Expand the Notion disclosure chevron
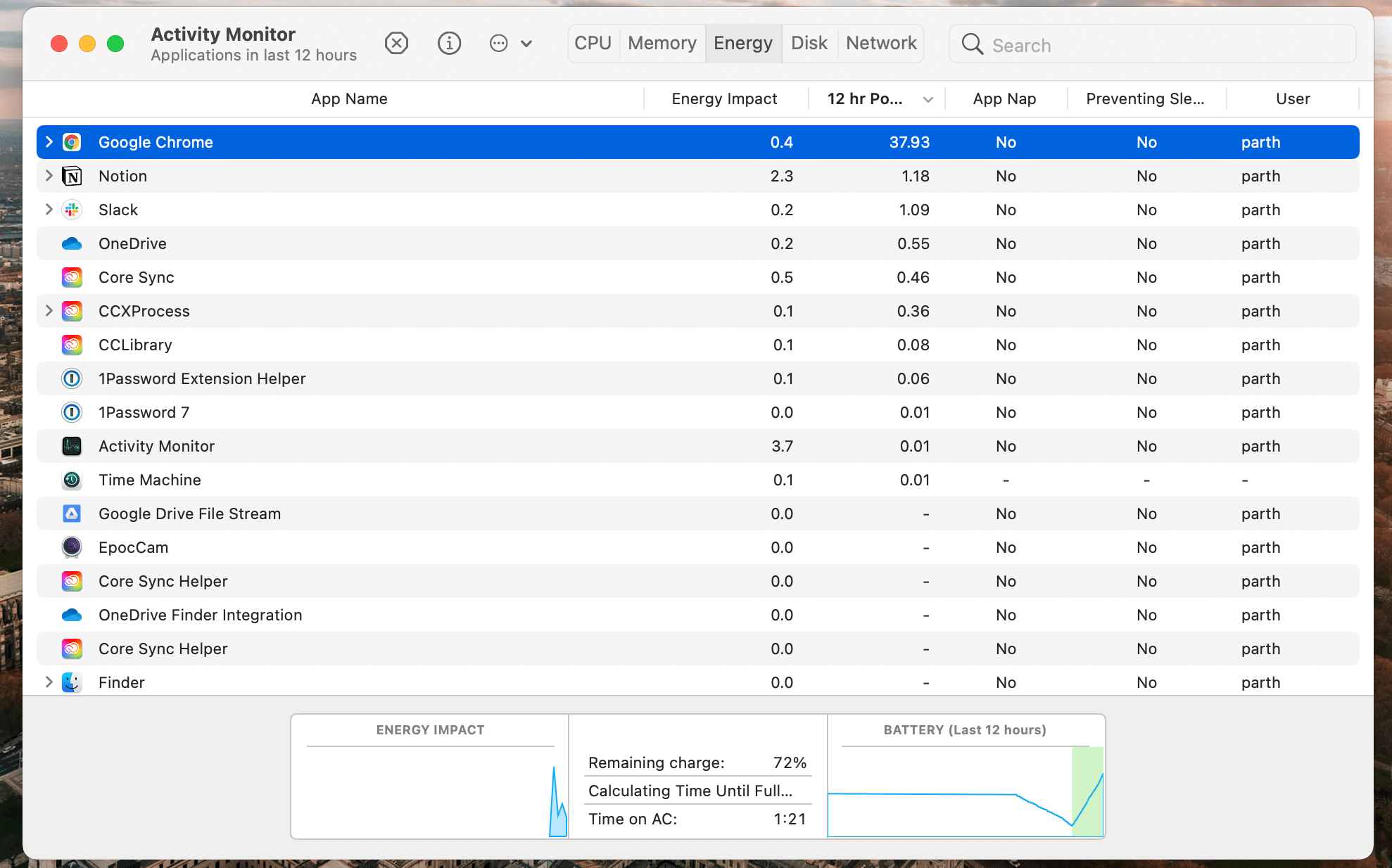1392x868 pixels. (49, 176)
